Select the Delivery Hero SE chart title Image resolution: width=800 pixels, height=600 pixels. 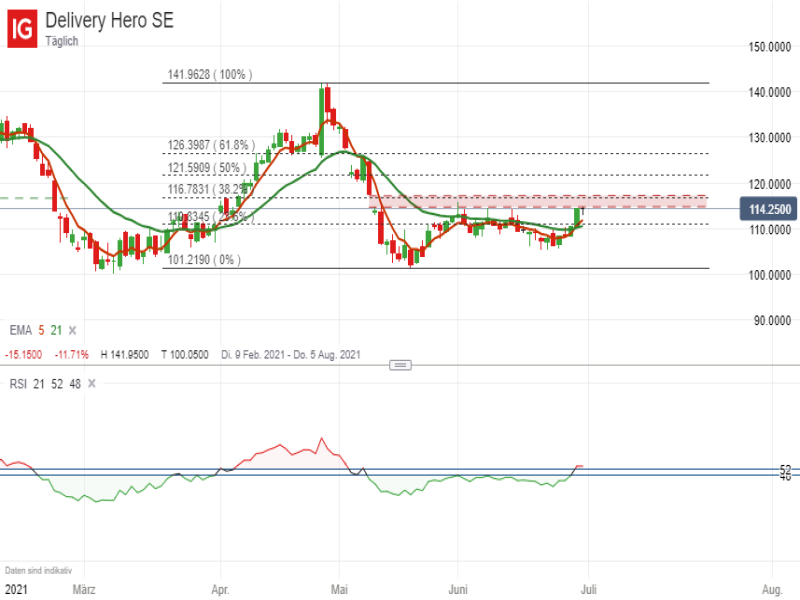(x=109, y=20)
